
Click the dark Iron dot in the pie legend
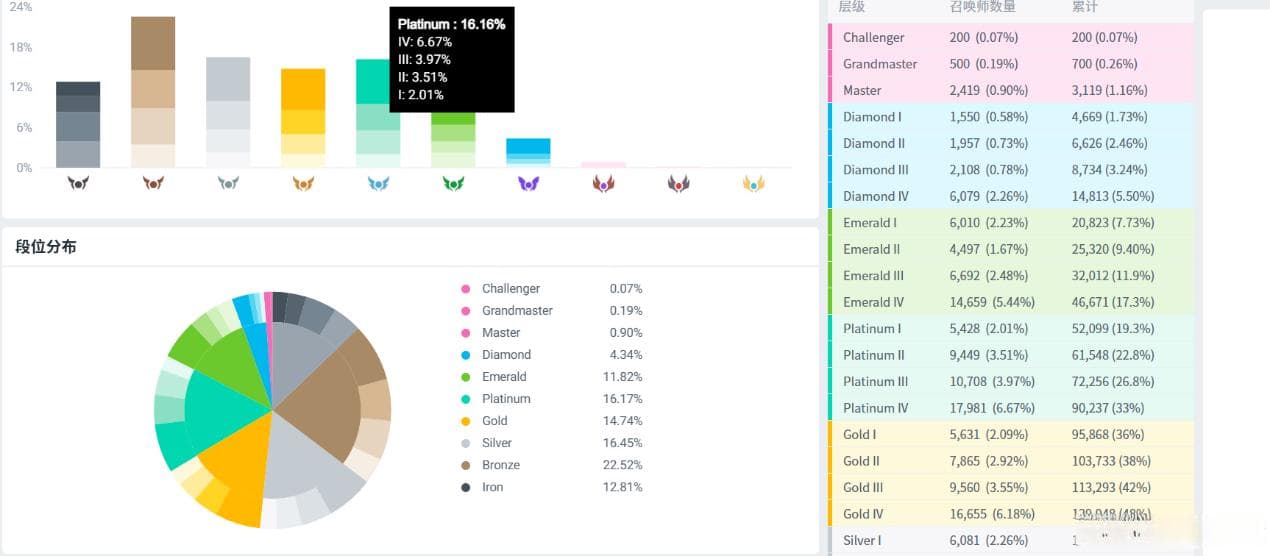coord(465,487)
